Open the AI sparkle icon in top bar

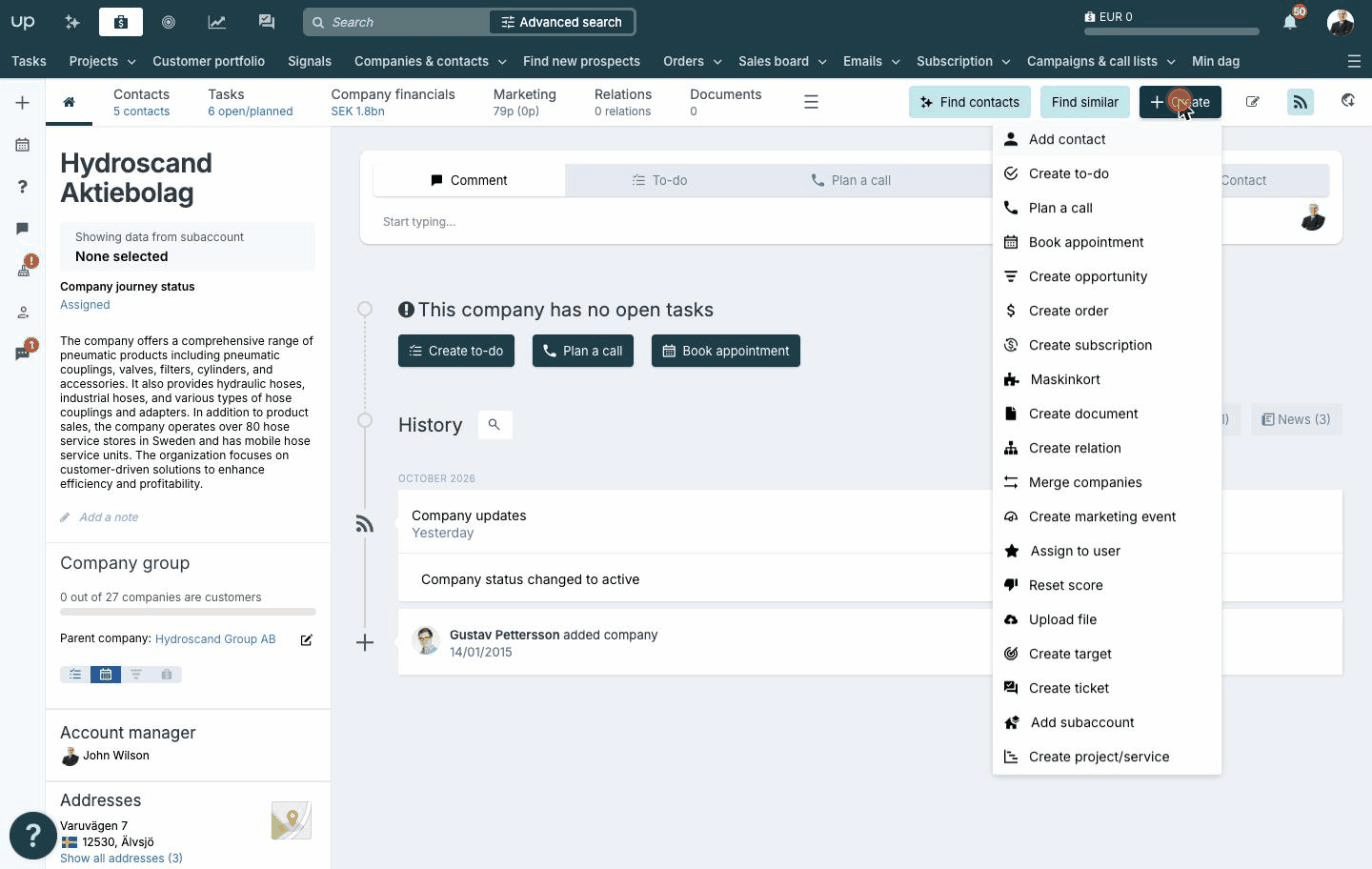72,21
